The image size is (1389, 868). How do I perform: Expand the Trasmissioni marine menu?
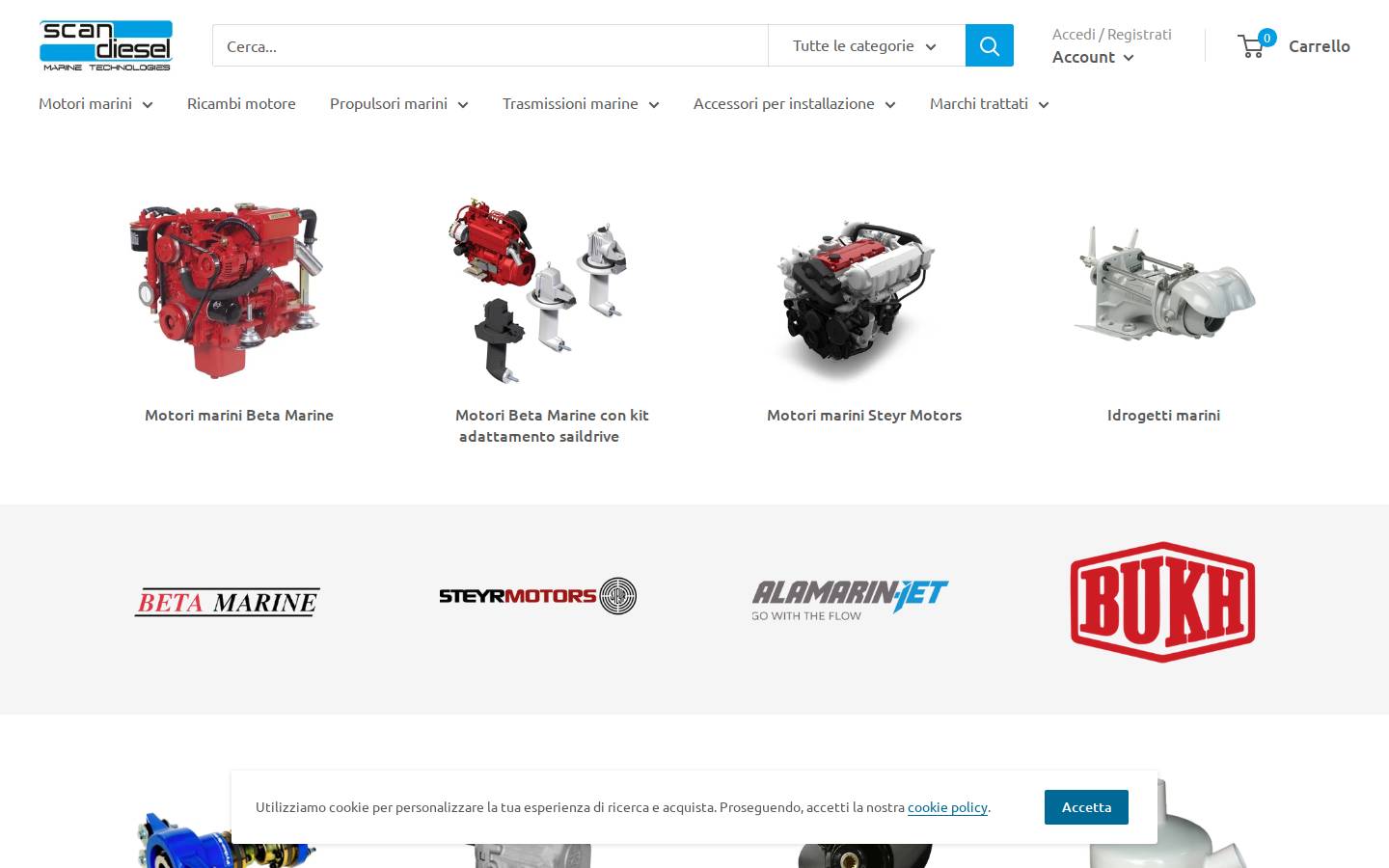click(581, 103)
